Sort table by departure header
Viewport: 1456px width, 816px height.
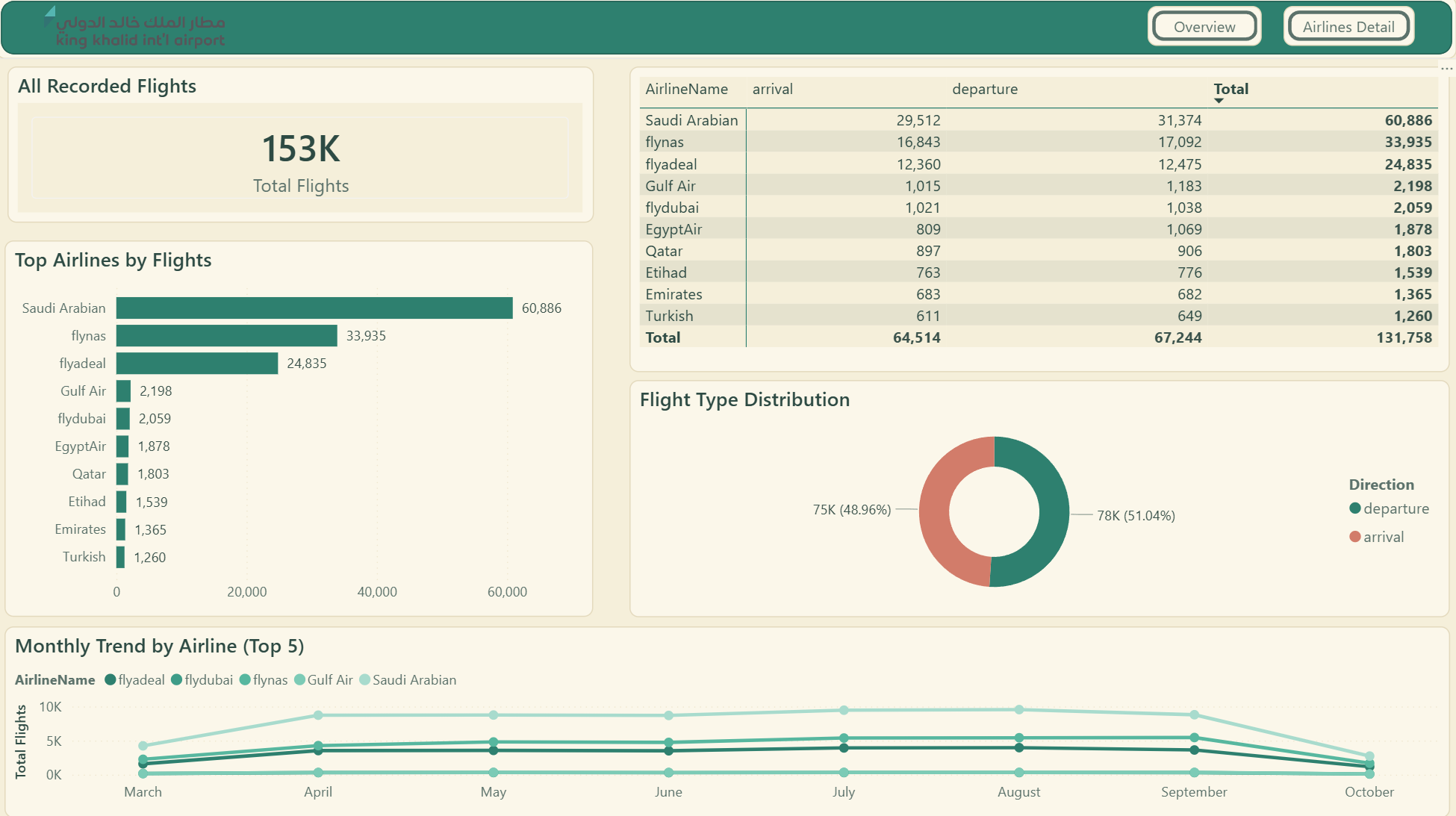coord(984,89)
